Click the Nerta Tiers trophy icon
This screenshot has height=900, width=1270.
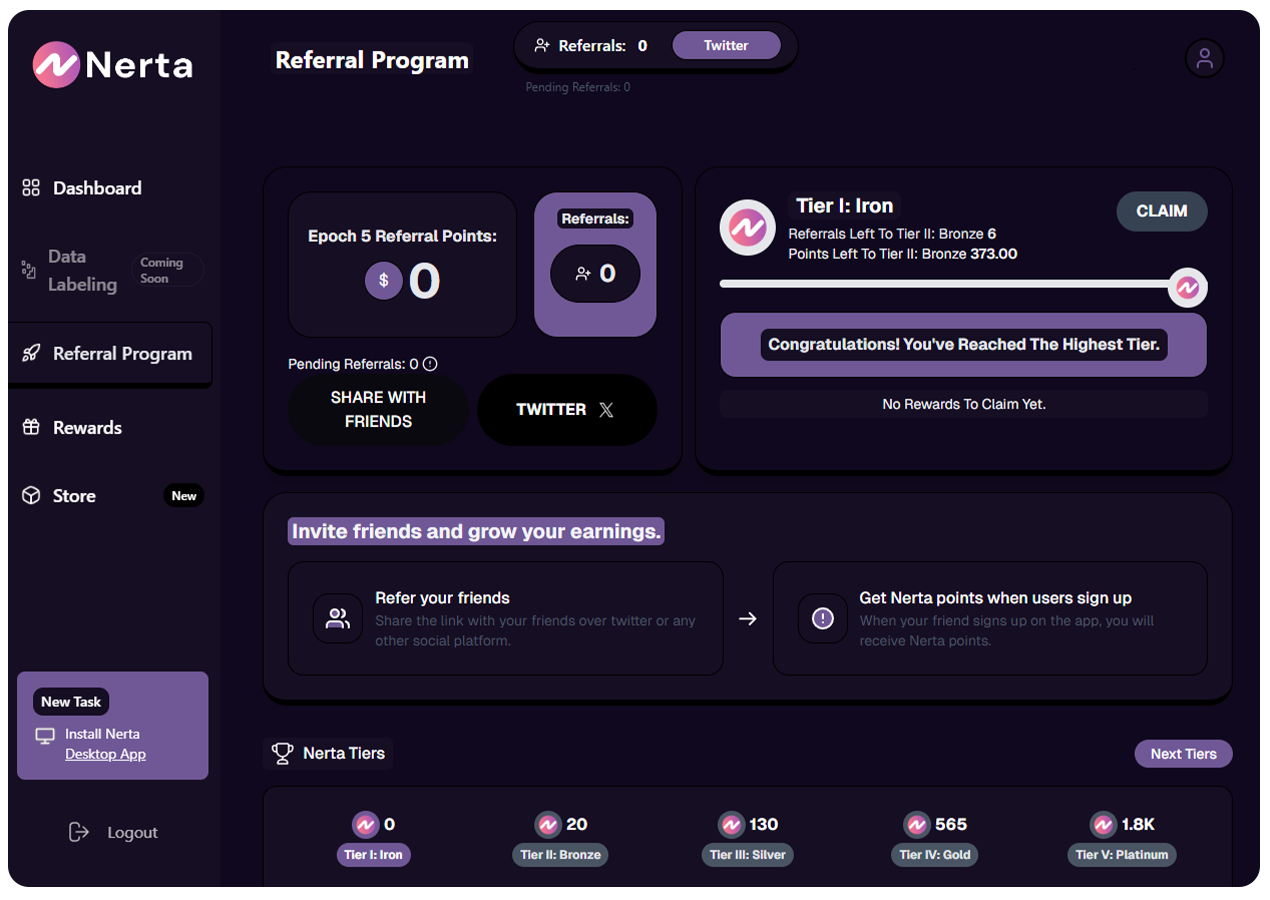point(283,753)
